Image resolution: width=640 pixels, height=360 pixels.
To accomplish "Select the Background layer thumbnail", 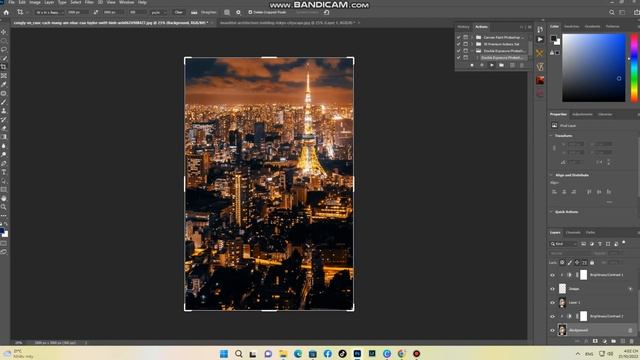I will point(562,330).
